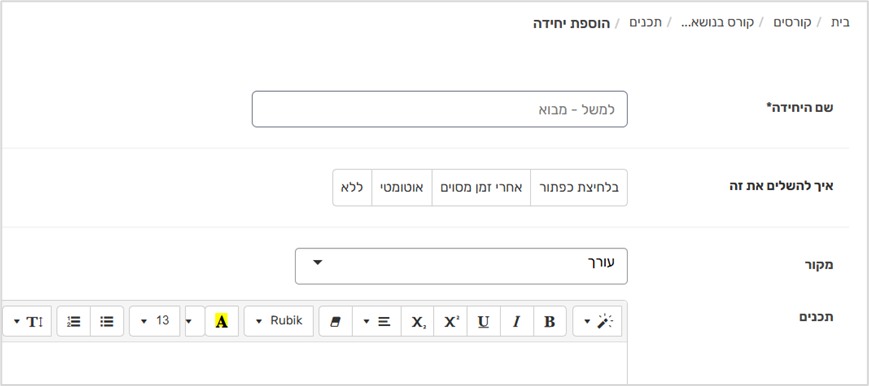Click the eraser clear formatting icon

point(335,321)
